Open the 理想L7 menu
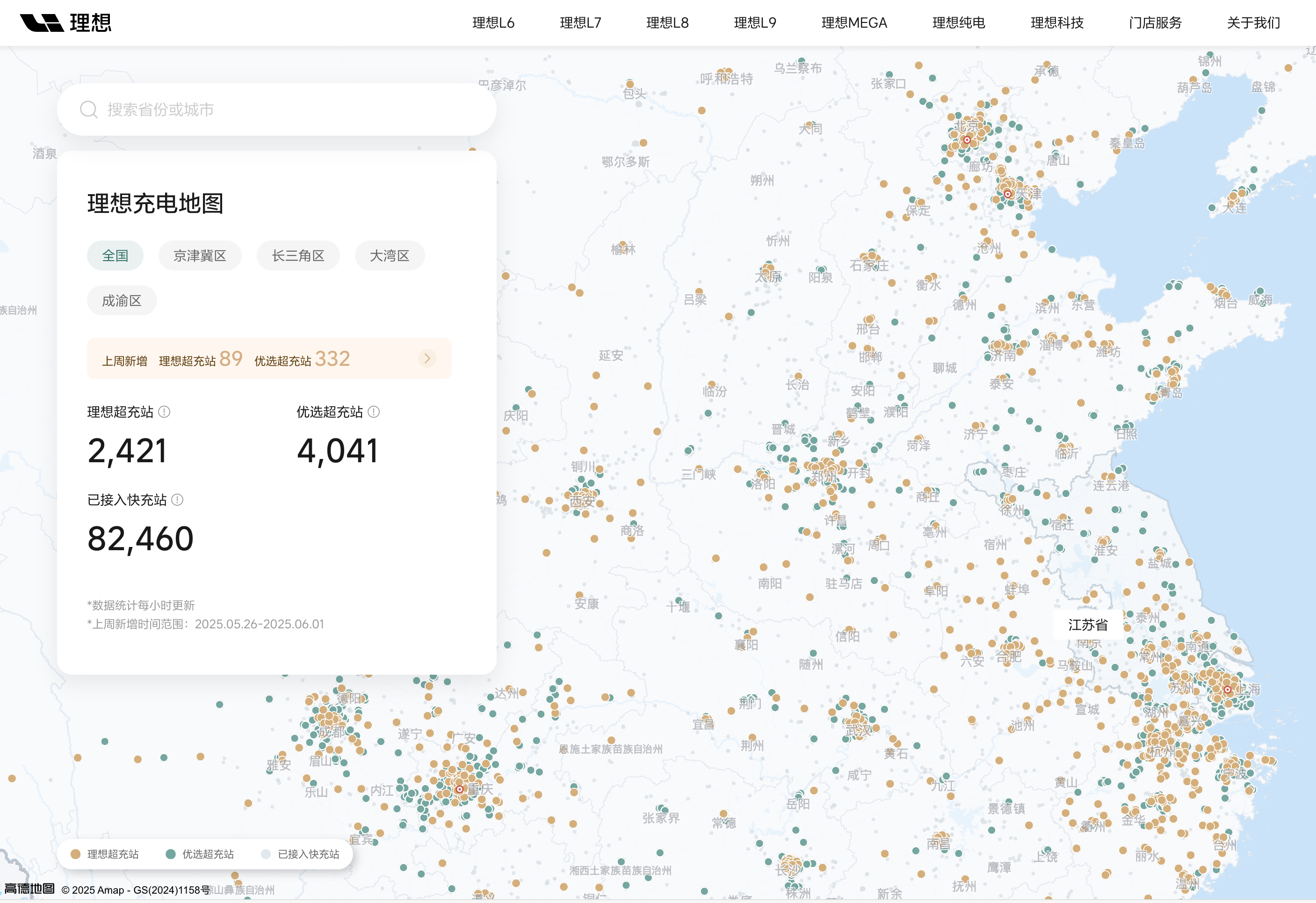Screen dimensions: 1316x903 tap(580, 22)
